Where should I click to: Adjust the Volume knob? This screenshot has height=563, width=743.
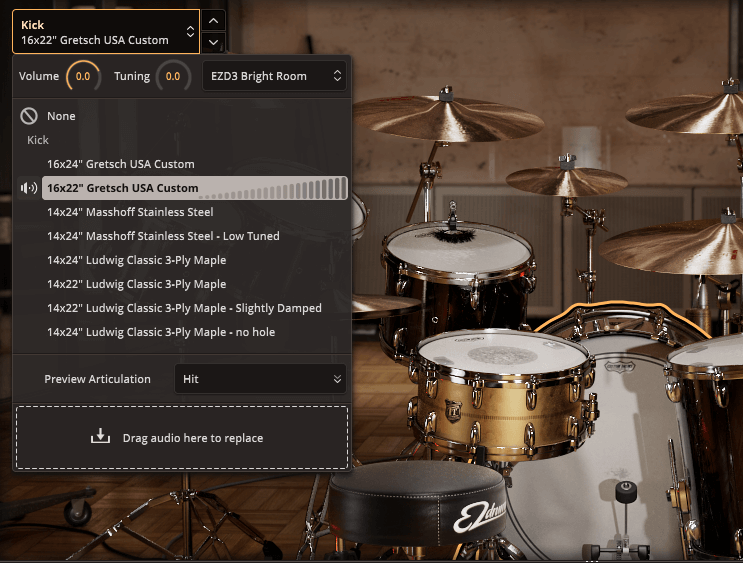pos(83,76)
